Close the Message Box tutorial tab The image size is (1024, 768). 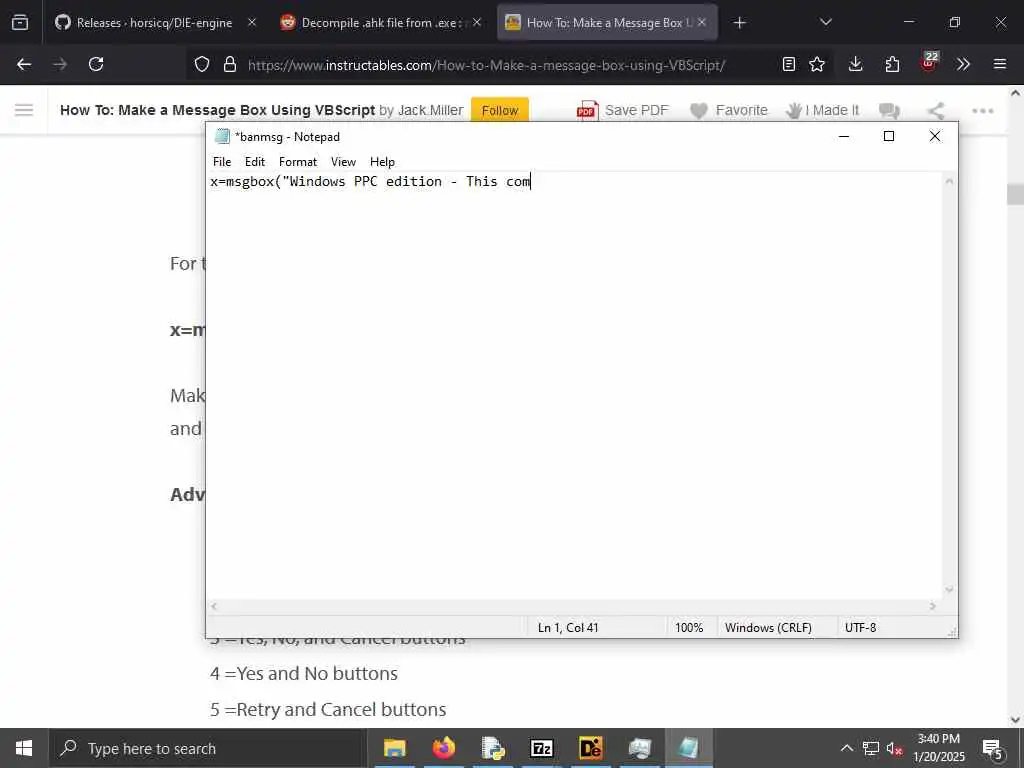tap(702, 22)
